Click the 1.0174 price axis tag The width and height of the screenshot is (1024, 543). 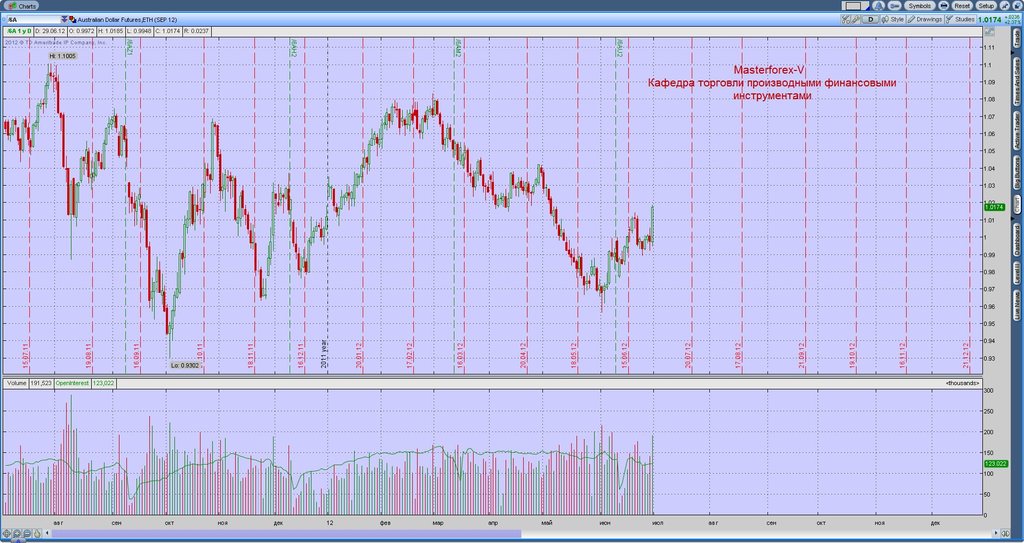[993, 207]
